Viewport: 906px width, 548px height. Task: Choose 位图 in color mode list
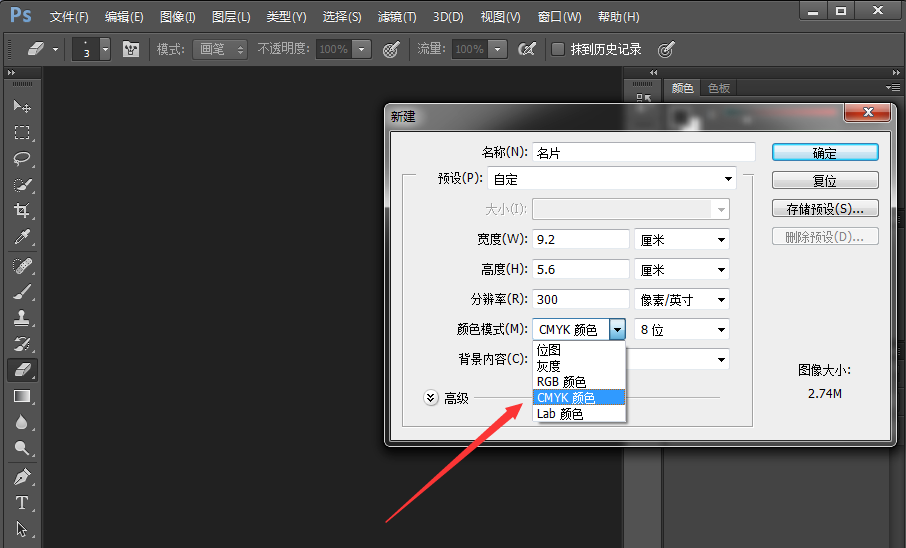click(x=578, y=350)
